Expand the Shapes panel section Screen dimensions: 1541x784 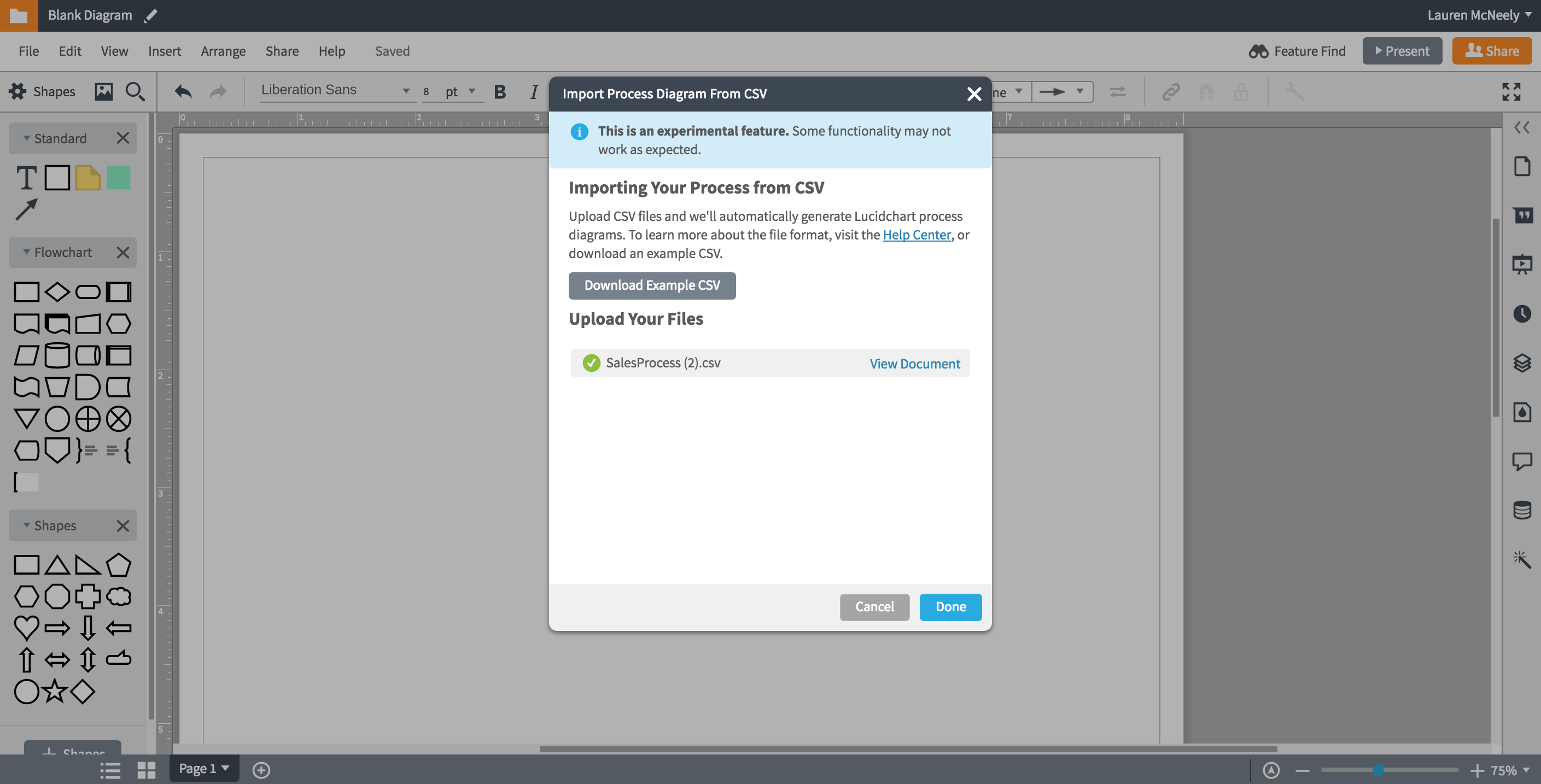pos(26,525)
